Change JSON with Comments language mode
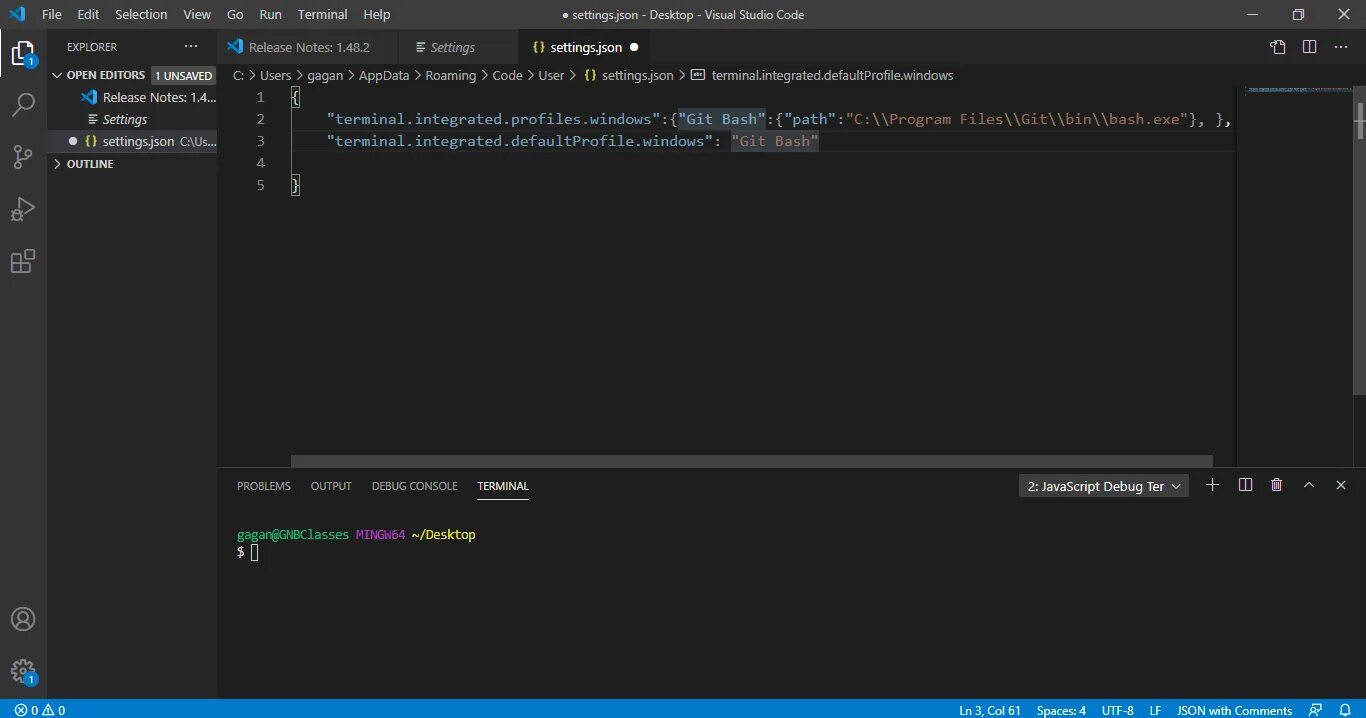1366x718 pixels. [1234, 710]
